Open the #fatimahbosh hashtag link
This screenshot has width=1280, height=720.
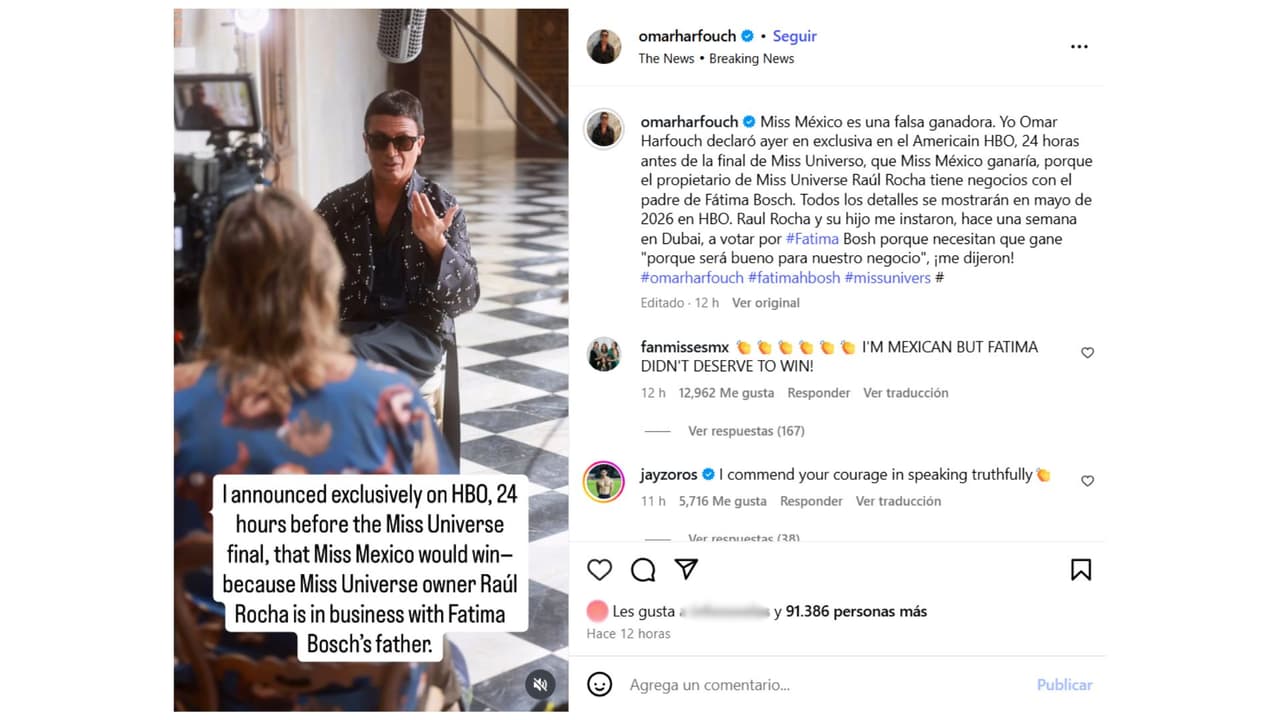pos(794,277)
